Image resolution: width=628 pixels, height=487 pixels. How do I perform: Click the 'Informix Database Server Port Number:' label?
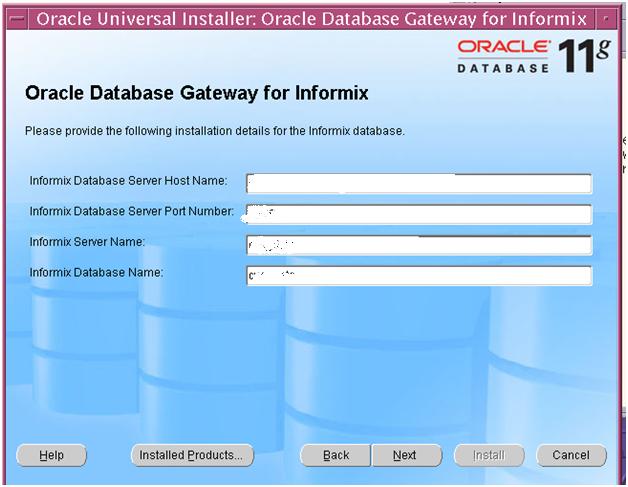(132, 211)
